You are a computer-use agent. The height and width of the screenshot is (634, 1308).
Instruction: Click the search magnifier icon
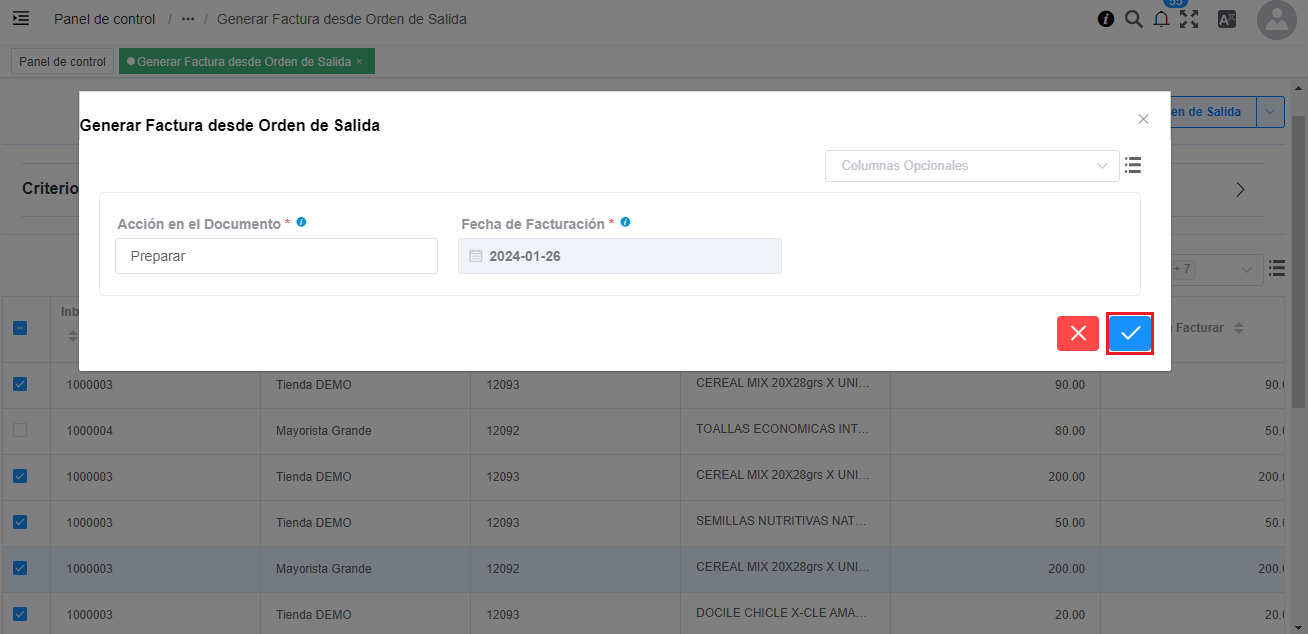[x=1133, y=19]
